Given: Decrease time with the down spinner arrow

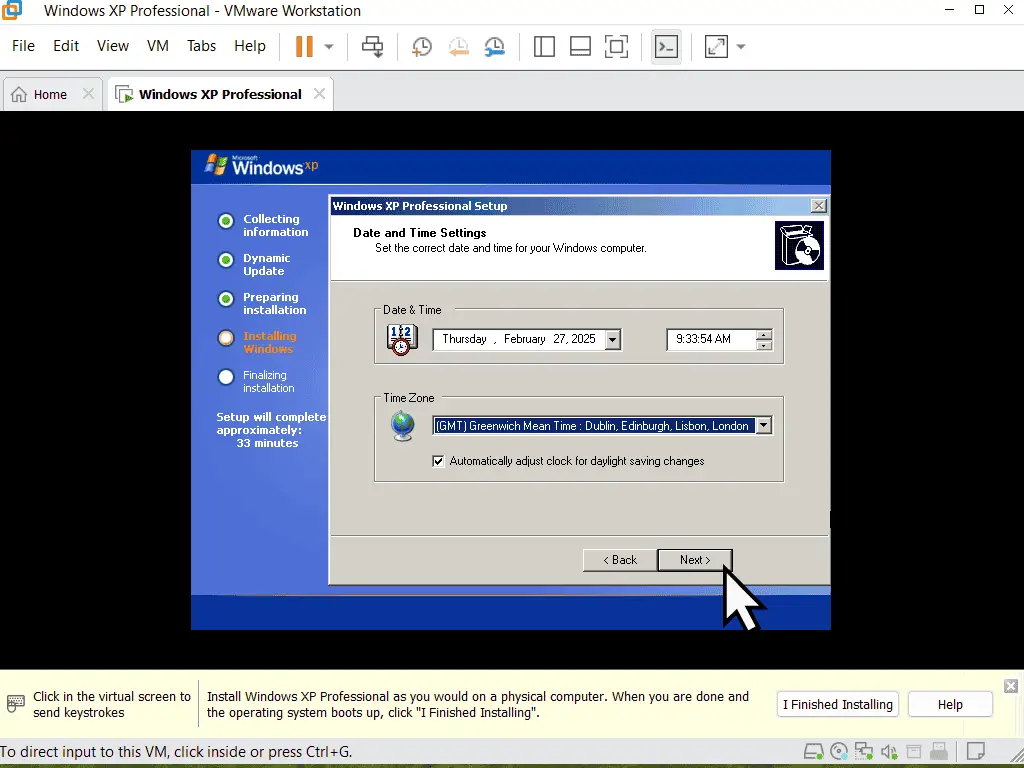Looking at the screenshot, I should (764, 344).
